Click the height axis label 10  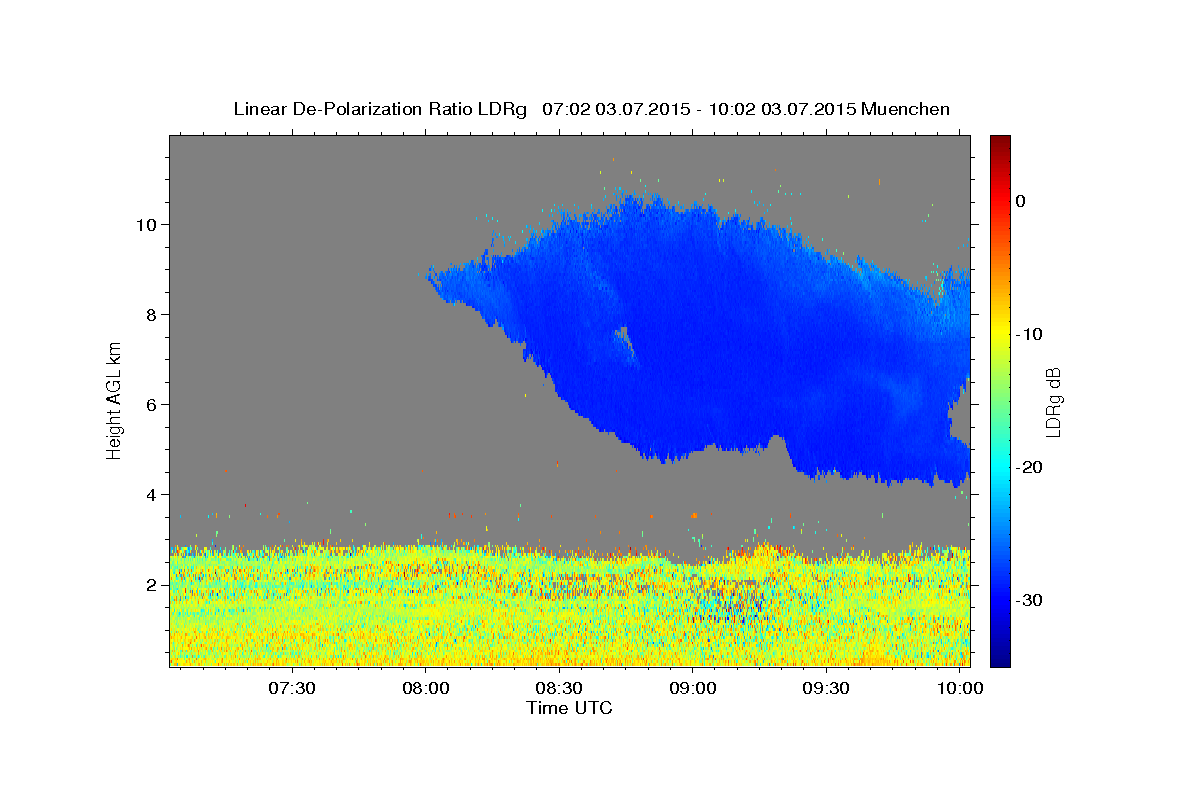145,224
